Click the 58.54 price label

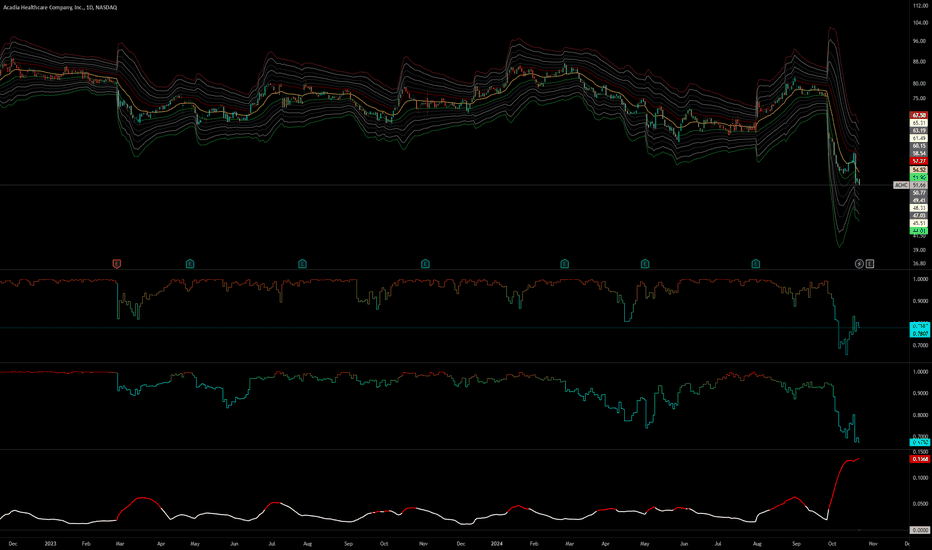pyautogui.click(x=919, y=153)
